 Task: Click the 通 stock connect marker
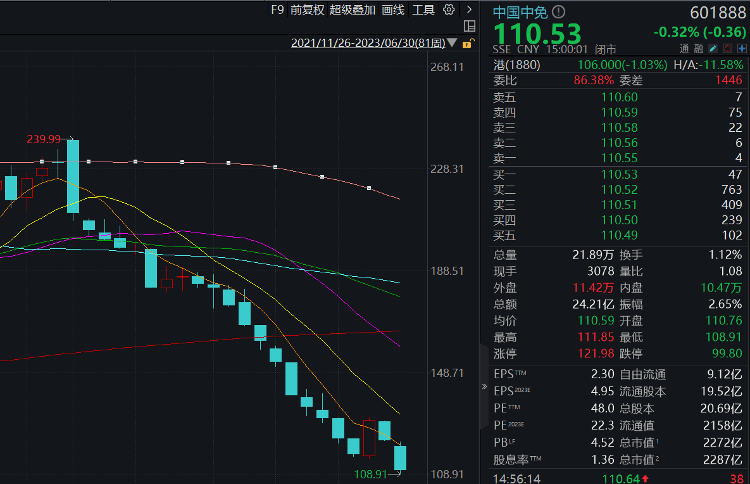click(684, 48)
